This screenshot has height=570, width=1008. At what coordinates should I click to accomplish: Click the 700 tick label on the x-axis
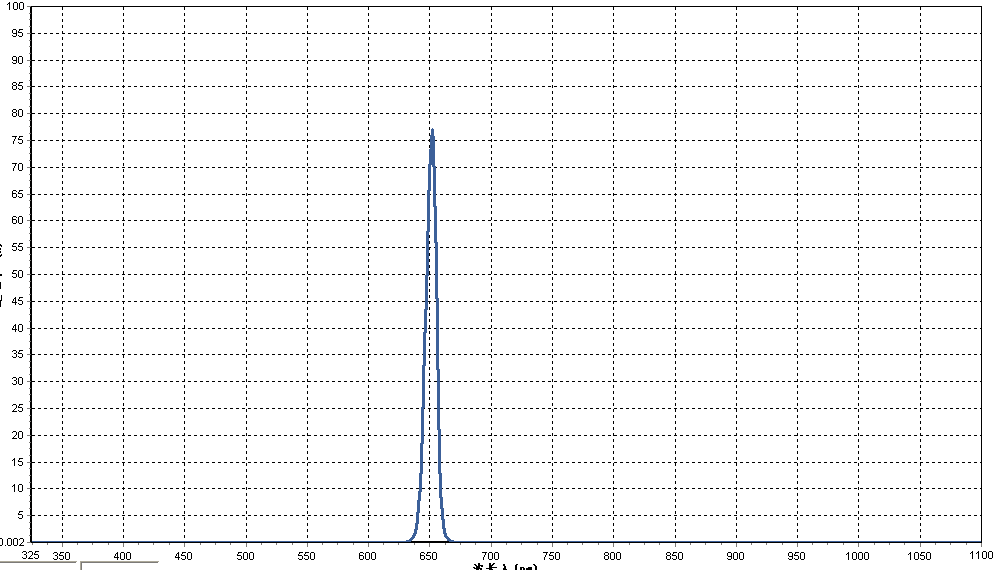pyautogui.click(x=490, y=555)
